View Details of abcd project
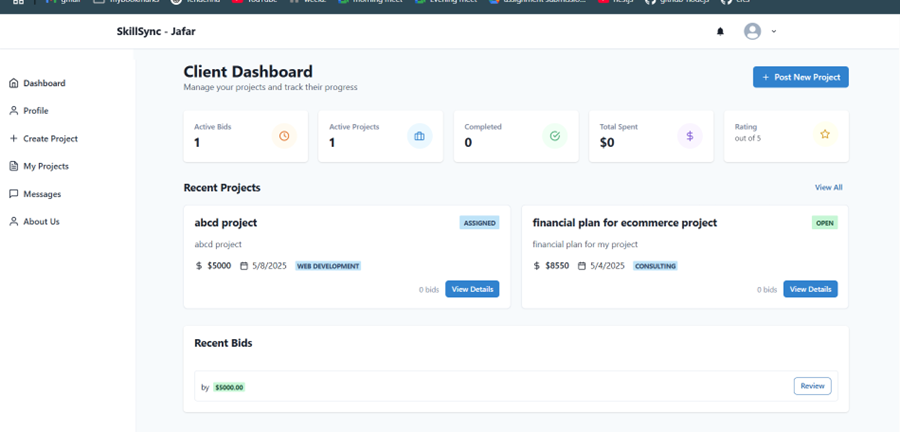Image resolution: width=900 pixels, height=432 pixels. pos(472,289)
